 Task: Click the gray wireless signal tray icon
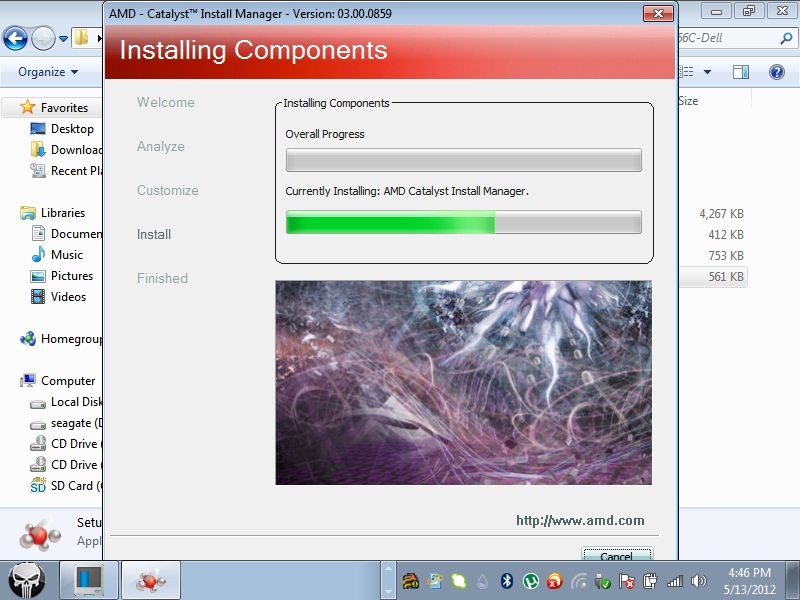pyautogui.click(x=579, y=581)
